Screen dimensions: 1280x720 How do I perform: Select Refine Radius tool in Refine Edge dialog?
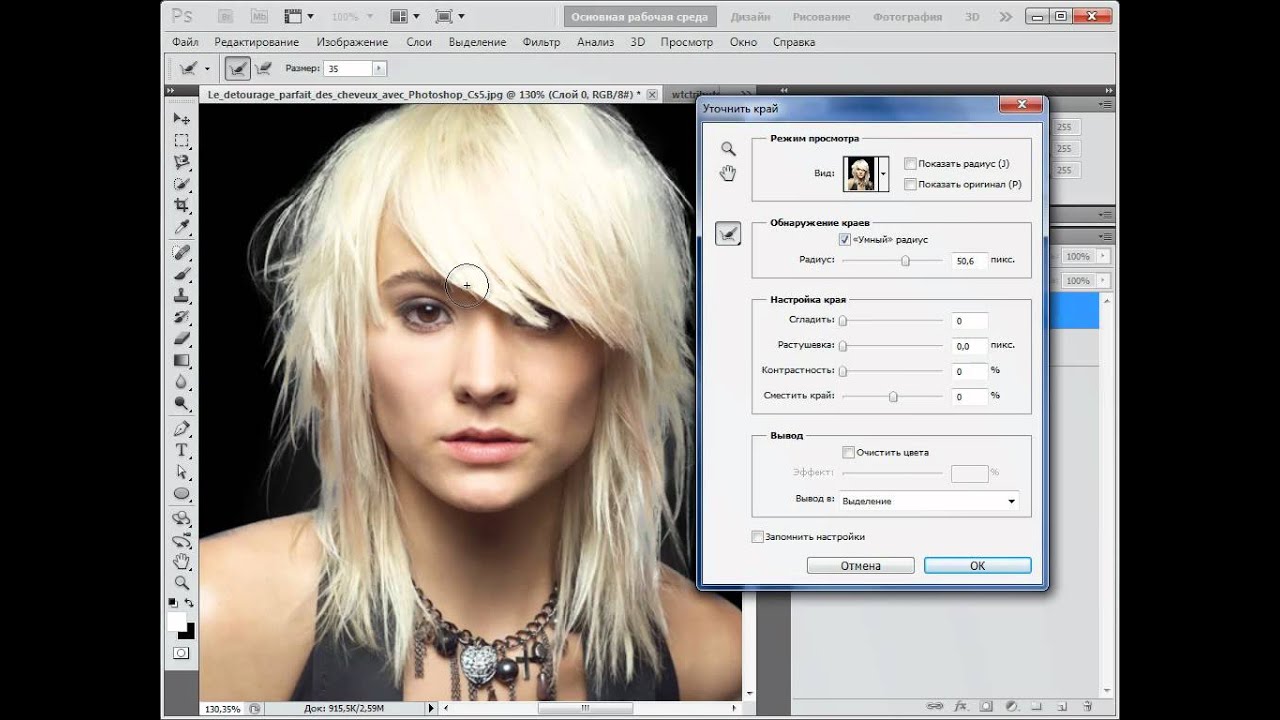coord(729,234)
